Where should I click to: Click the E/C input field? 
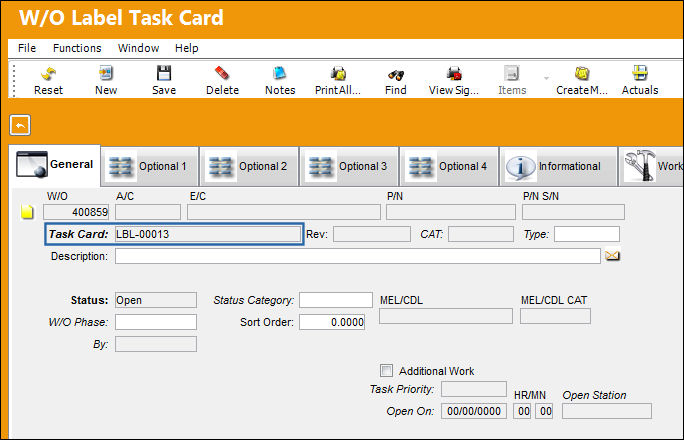(x=284, y=212)
